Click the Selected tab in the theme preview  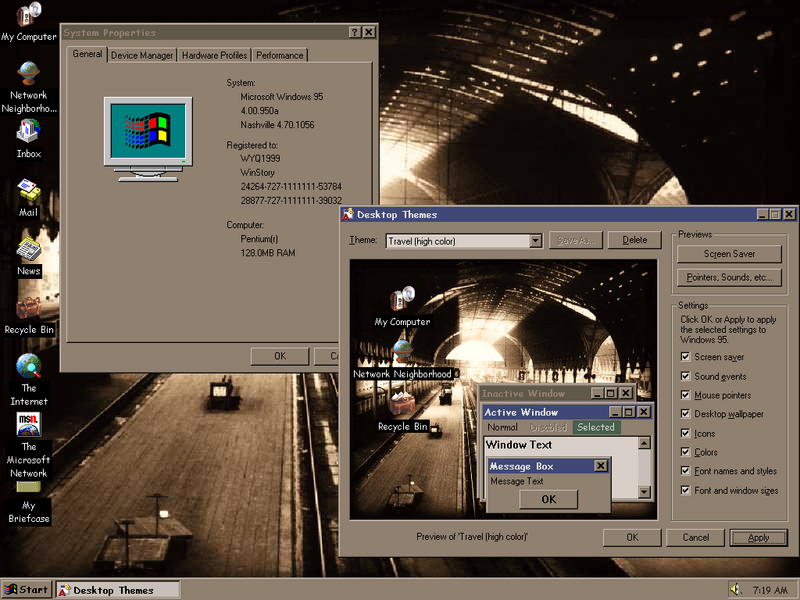pos(596,427)
